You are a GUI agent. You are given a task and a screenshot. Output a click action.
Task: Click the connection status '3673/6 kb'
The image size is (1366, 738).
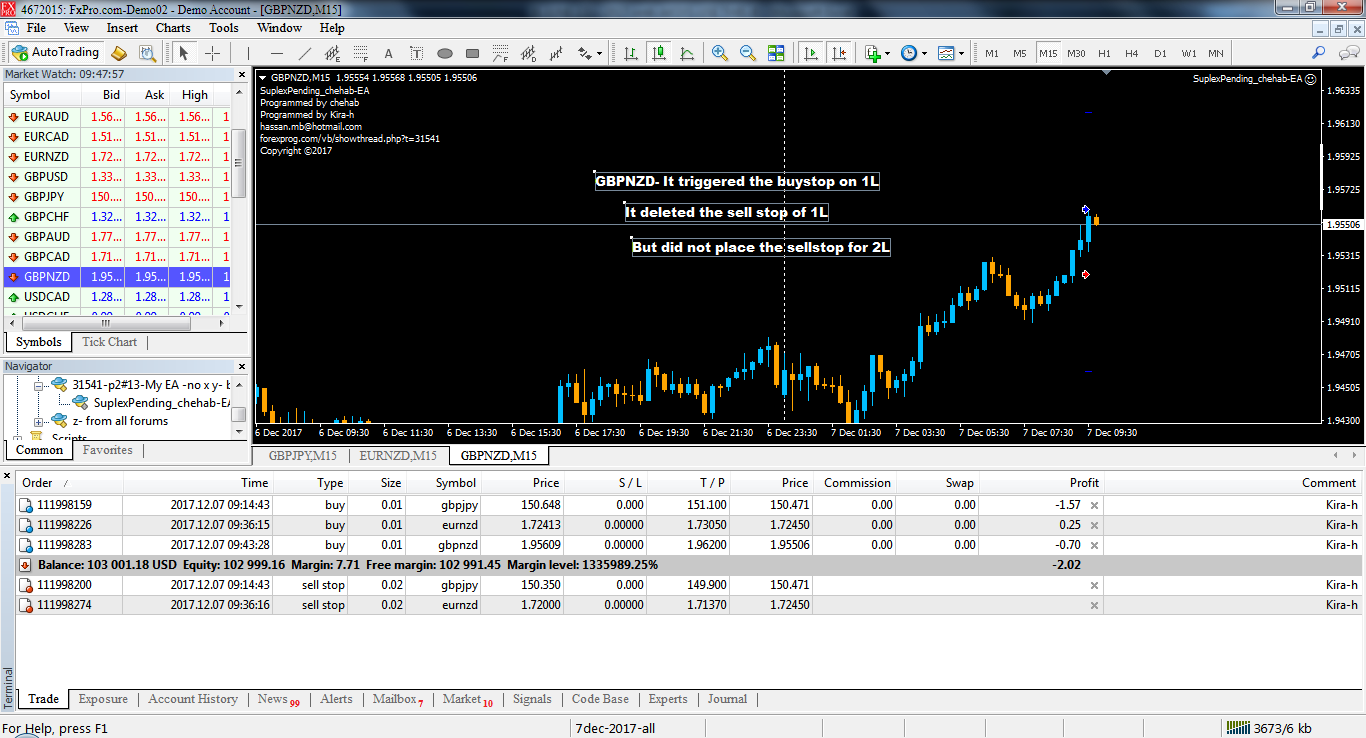1269,728
